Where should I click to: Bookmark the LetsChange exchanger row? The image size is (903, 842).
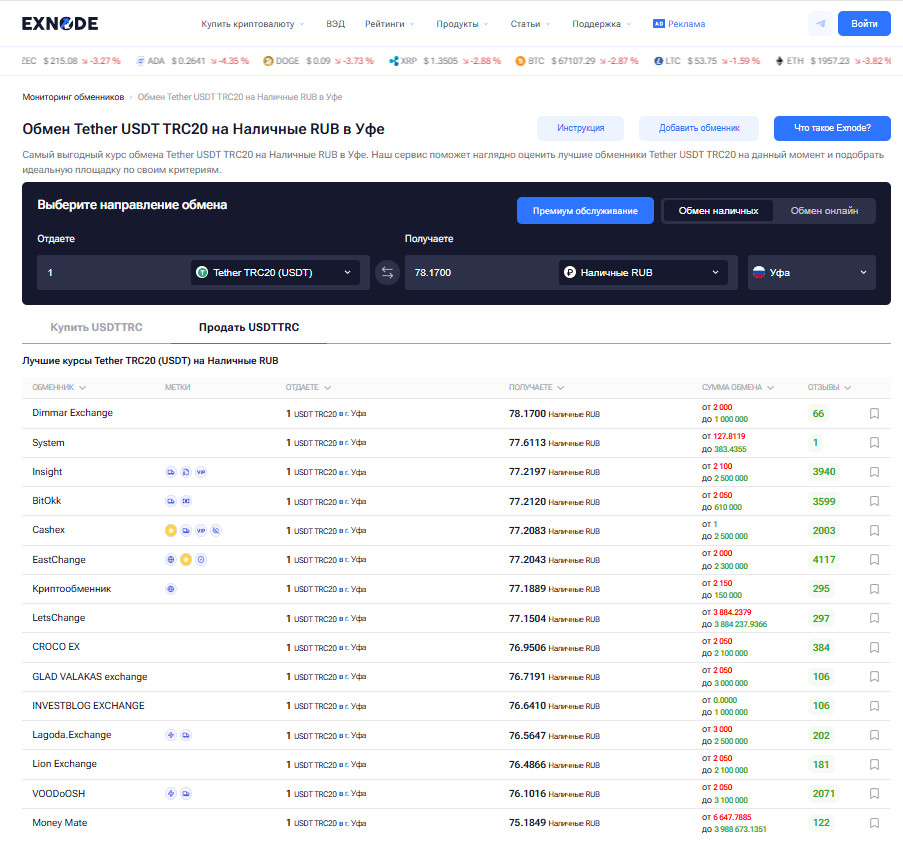click(874, 618)
